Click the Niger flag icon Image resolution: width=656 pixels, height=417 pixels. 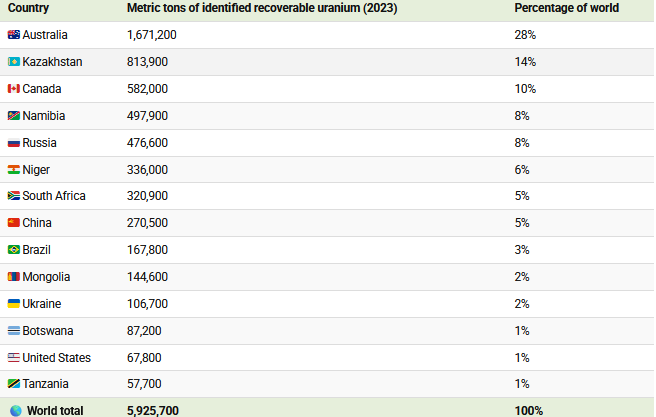pyautogui.click(x=14, y=170)
